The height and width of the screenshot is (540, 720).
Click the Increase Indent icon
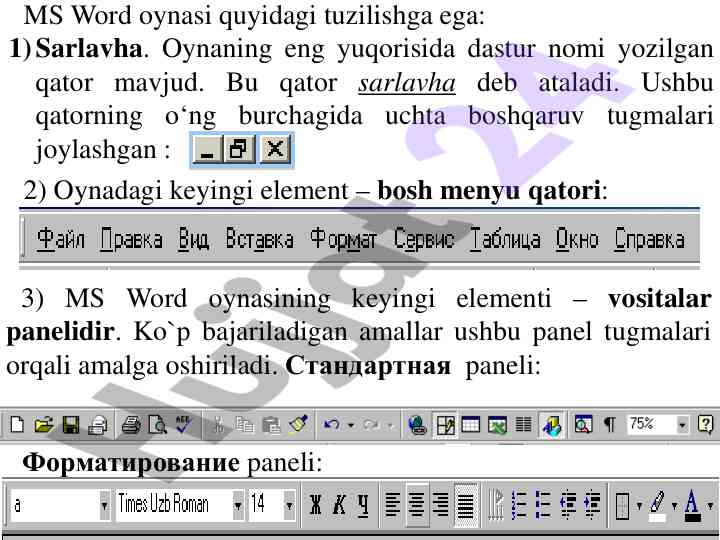[x=592, y=505]
